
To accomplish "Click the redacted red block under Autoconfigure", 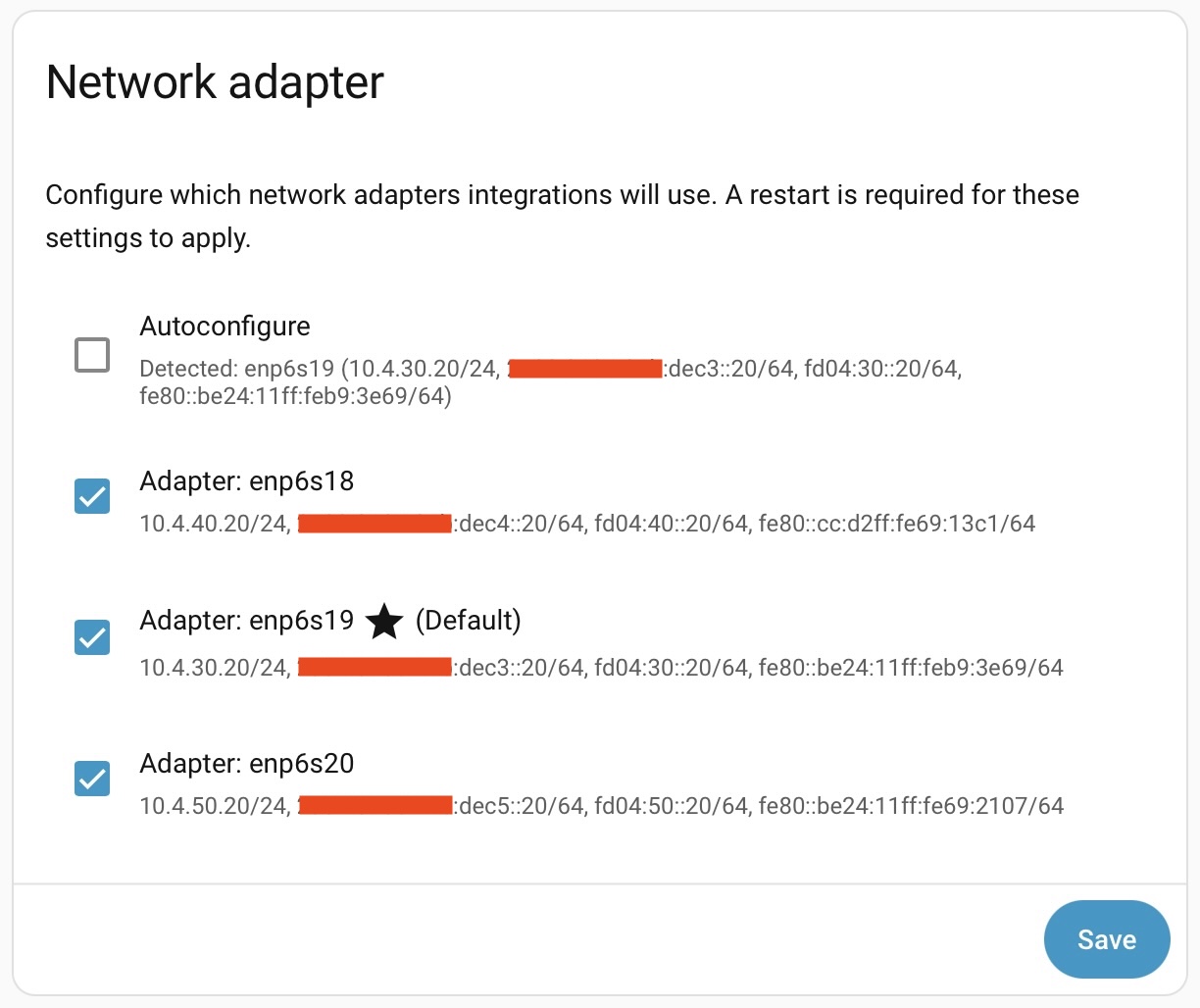I will pos(585,370).
